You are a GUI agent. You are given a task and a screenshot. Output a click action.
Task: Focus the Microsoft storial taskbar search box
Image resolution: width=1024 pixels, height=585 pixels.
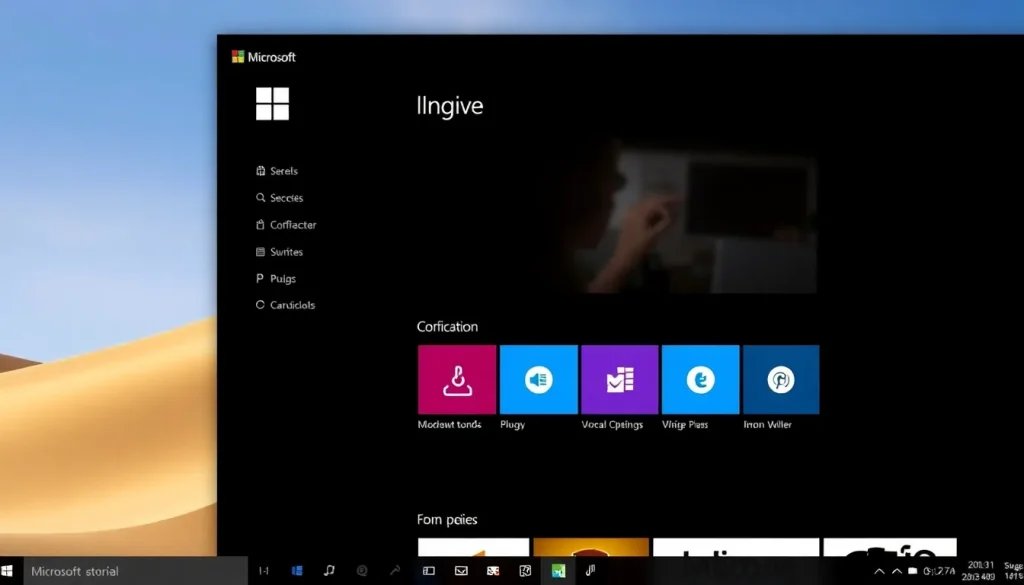point(136,571)
